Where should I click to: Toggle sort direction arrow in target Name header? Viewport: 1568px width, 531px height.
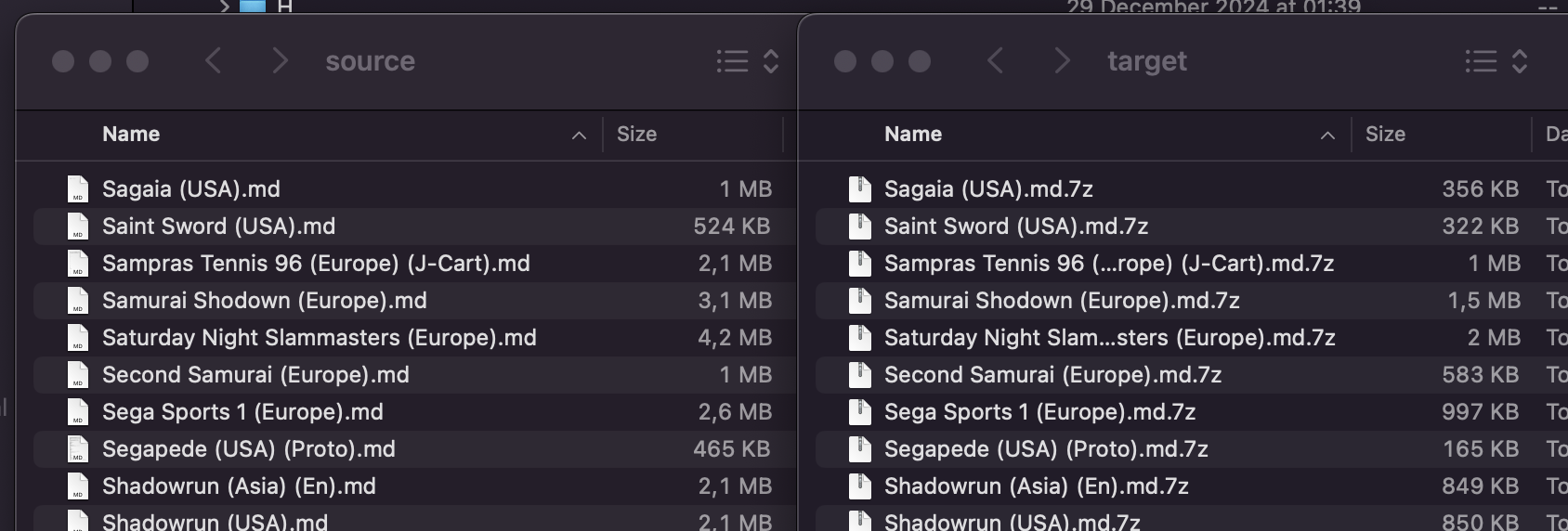1328,136
